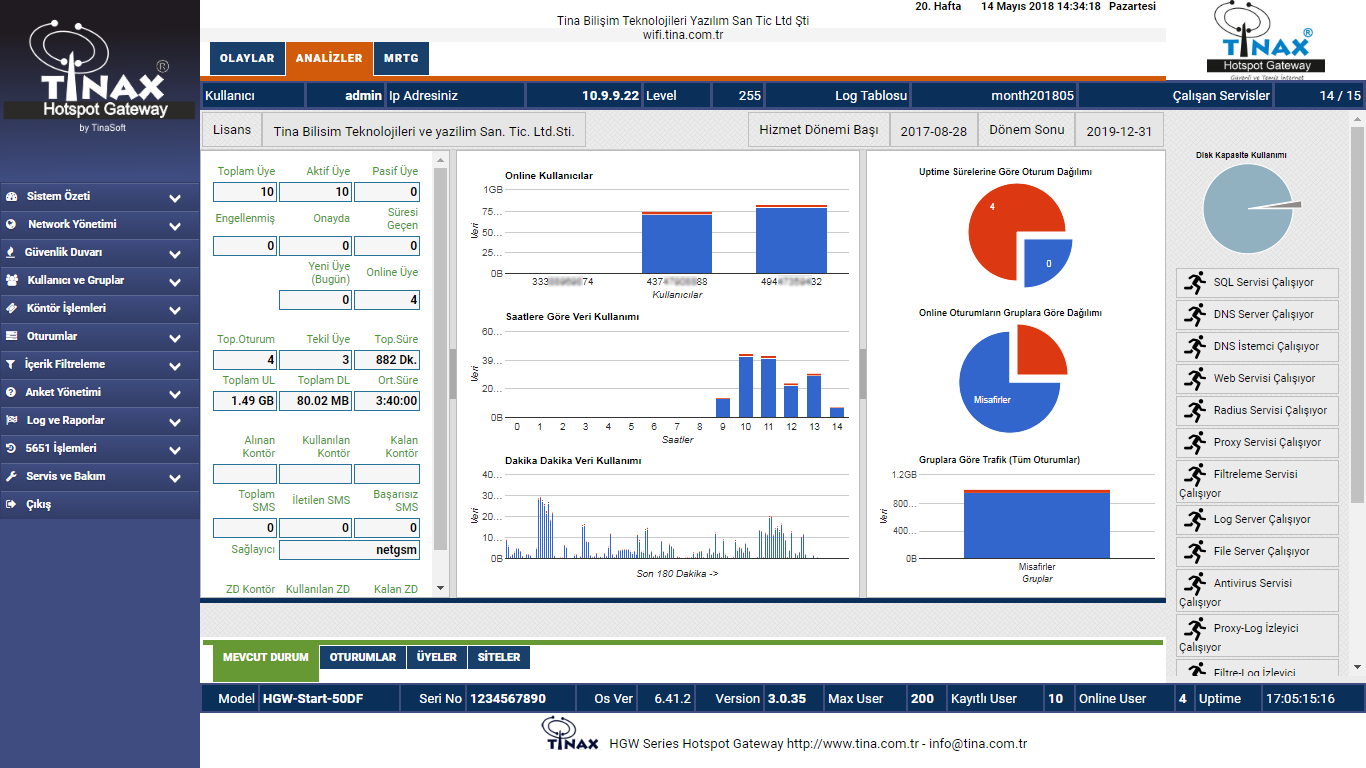
Task: Select the ÜYELER tab
Action: tap(436, 657)
